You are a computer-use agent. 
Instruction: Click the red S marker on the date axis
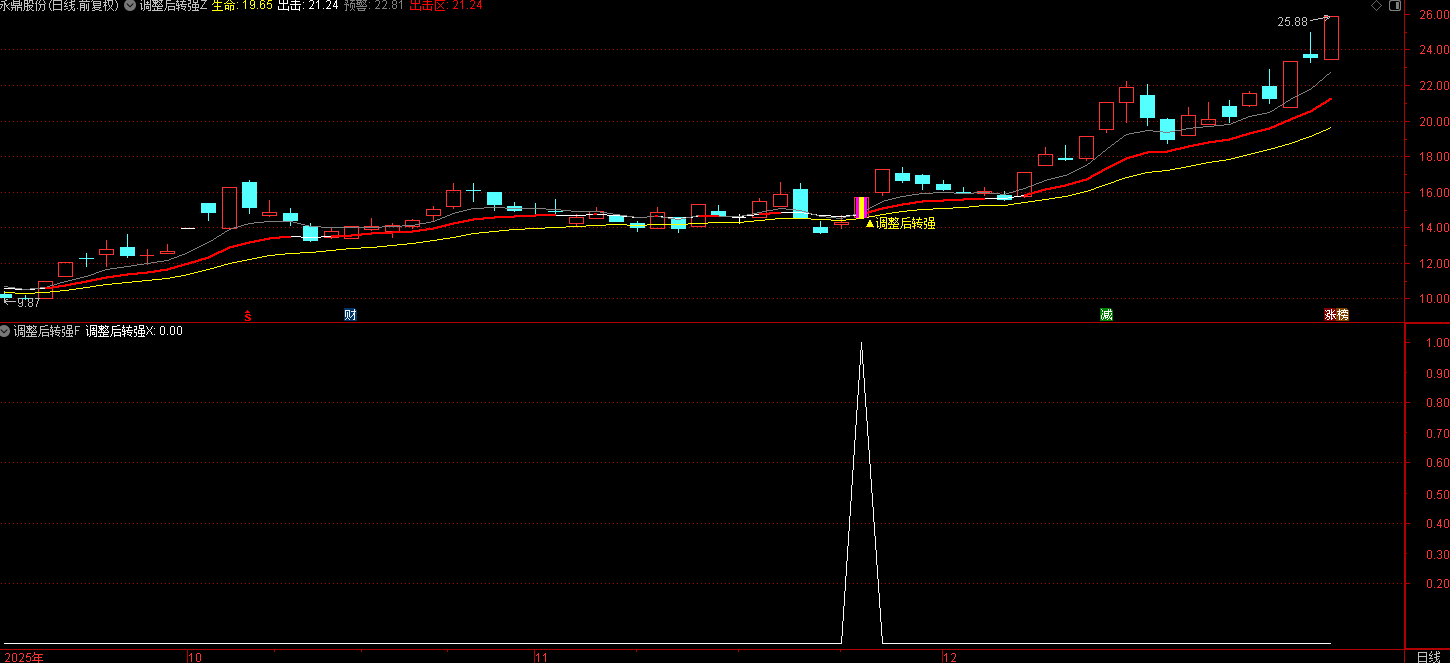(247, 315)
